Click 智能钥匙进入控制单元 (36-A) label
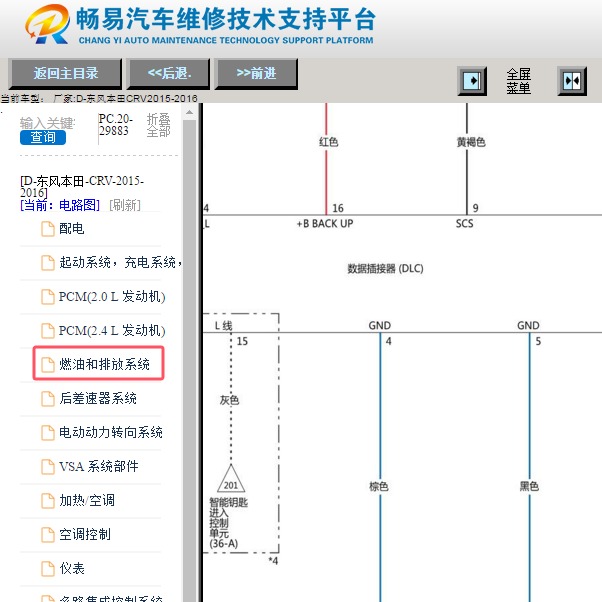Viewport: 602px width, 602px height. (228, 523)
